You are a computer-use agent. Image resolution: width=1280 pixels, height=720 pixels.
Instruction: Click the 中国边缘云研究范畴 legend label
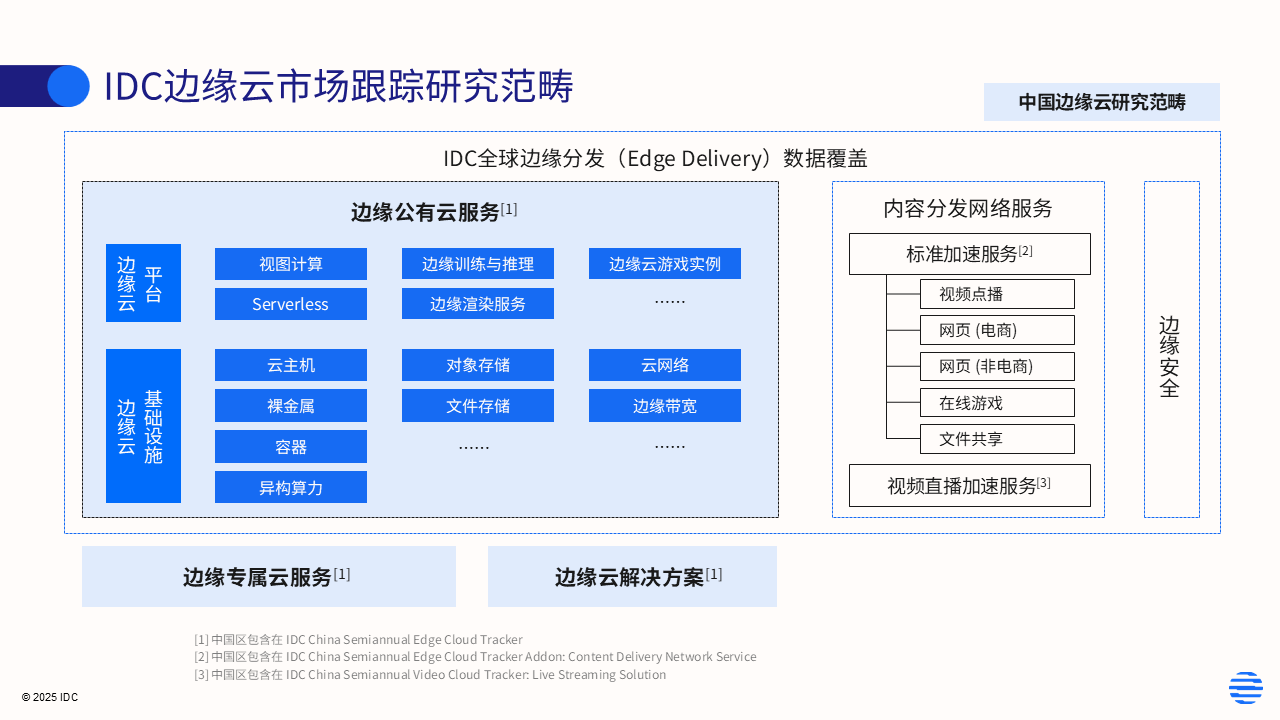[x=1101, y=102]
